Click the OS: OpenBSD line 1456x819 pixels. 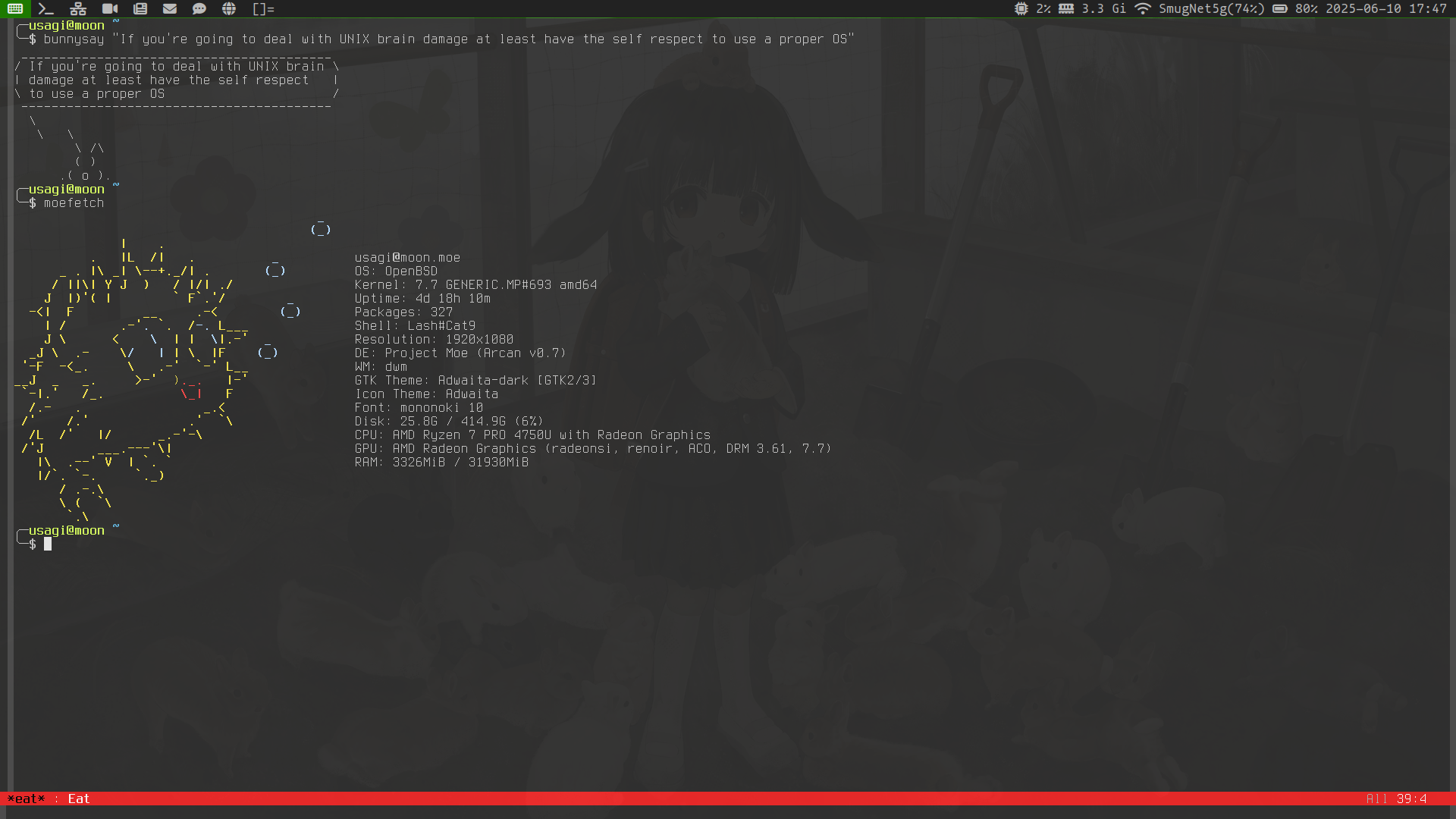(x=396, y=271)
